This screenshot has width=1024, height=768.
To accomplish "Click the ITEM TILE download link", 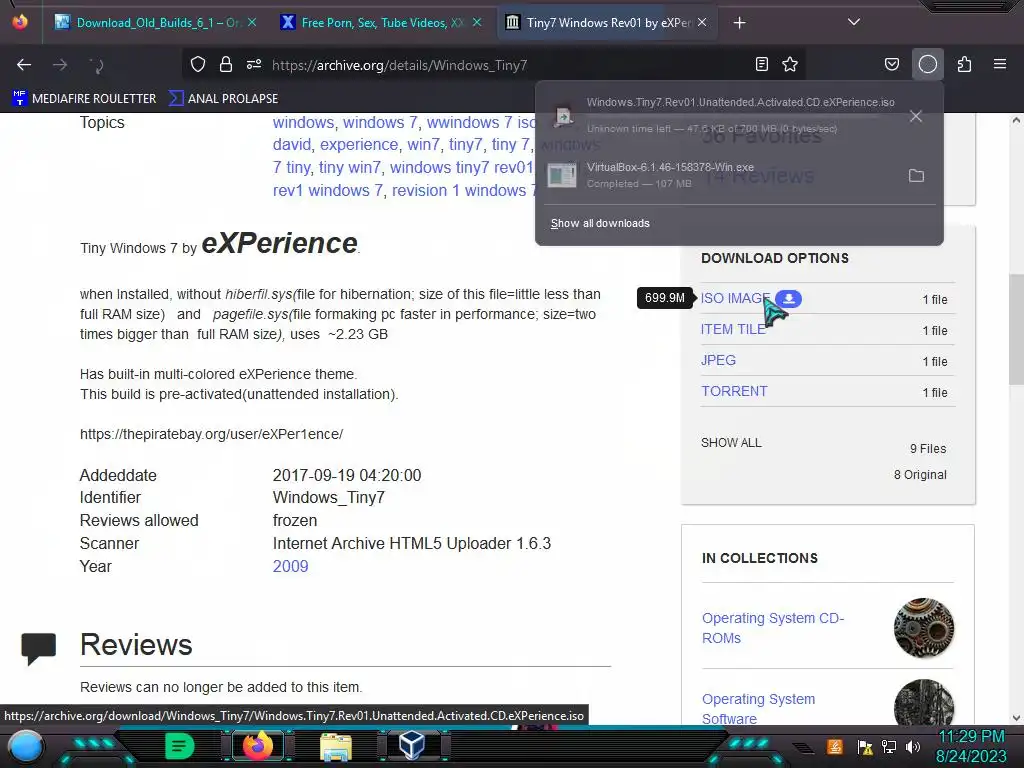I will pos(733,330).
